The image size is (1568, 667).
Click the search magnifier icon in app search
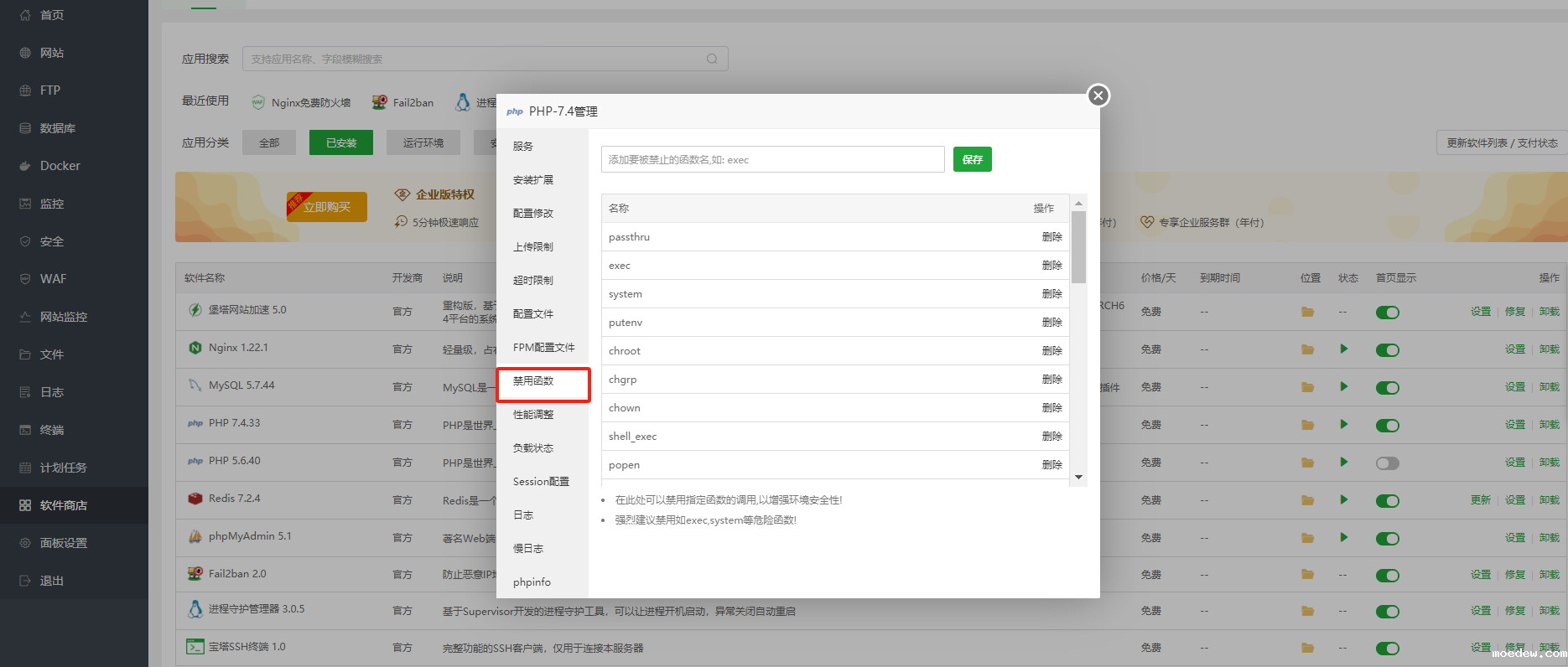click(712, 59)
